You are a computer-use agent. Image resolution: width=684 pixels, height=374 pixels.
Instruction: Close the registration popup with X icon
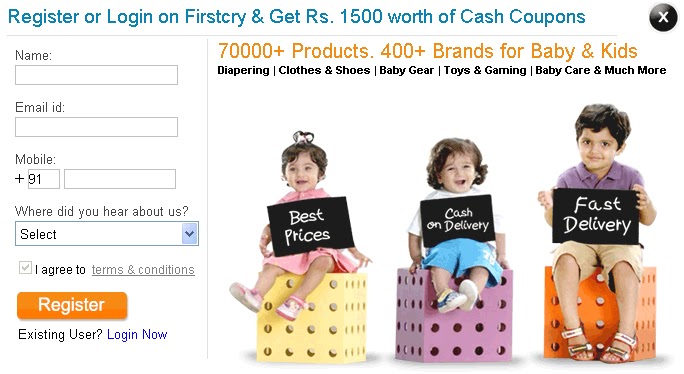tap(663, 17)
